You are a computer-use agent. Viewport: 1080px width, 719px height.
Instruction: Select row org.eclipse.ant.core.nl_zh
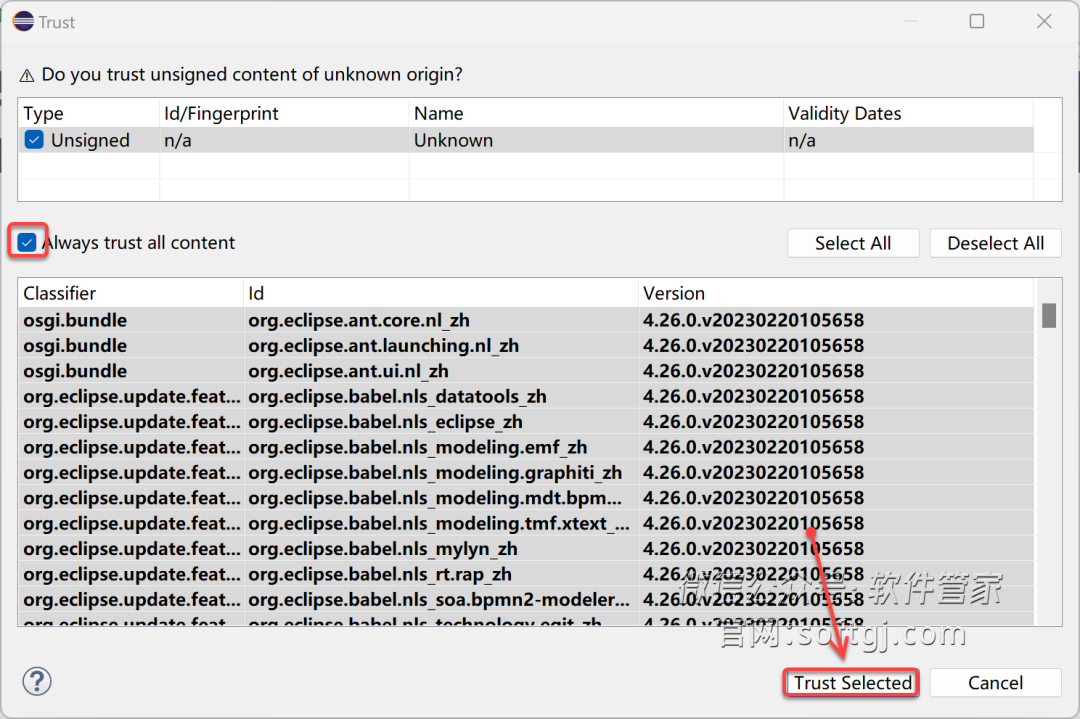(526, 320)
